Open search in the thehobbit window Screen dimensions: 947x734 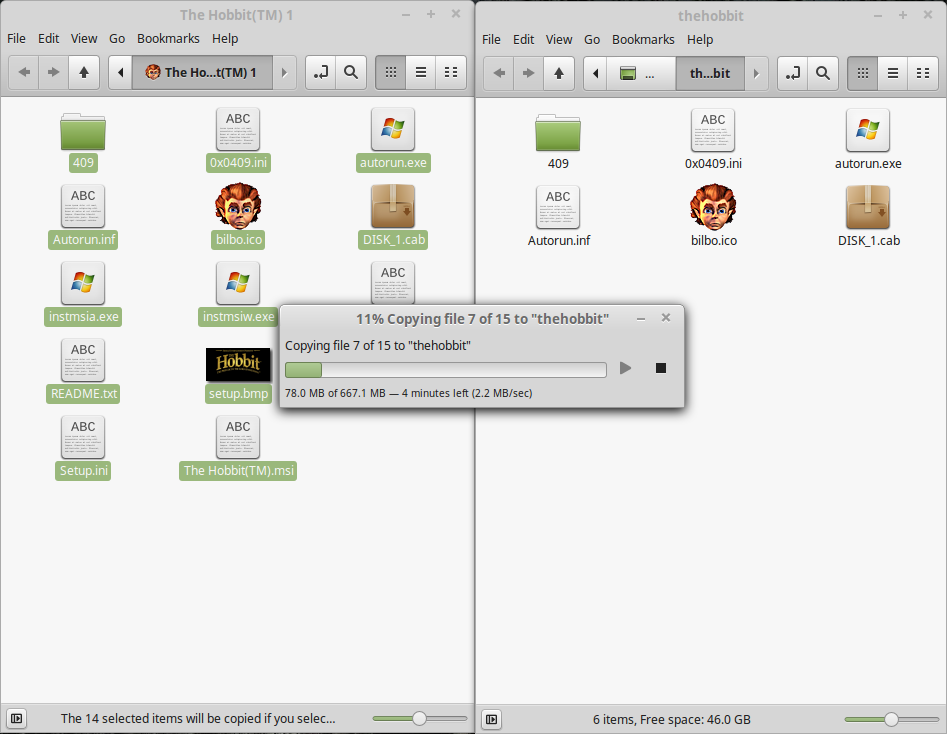[823, 73]
